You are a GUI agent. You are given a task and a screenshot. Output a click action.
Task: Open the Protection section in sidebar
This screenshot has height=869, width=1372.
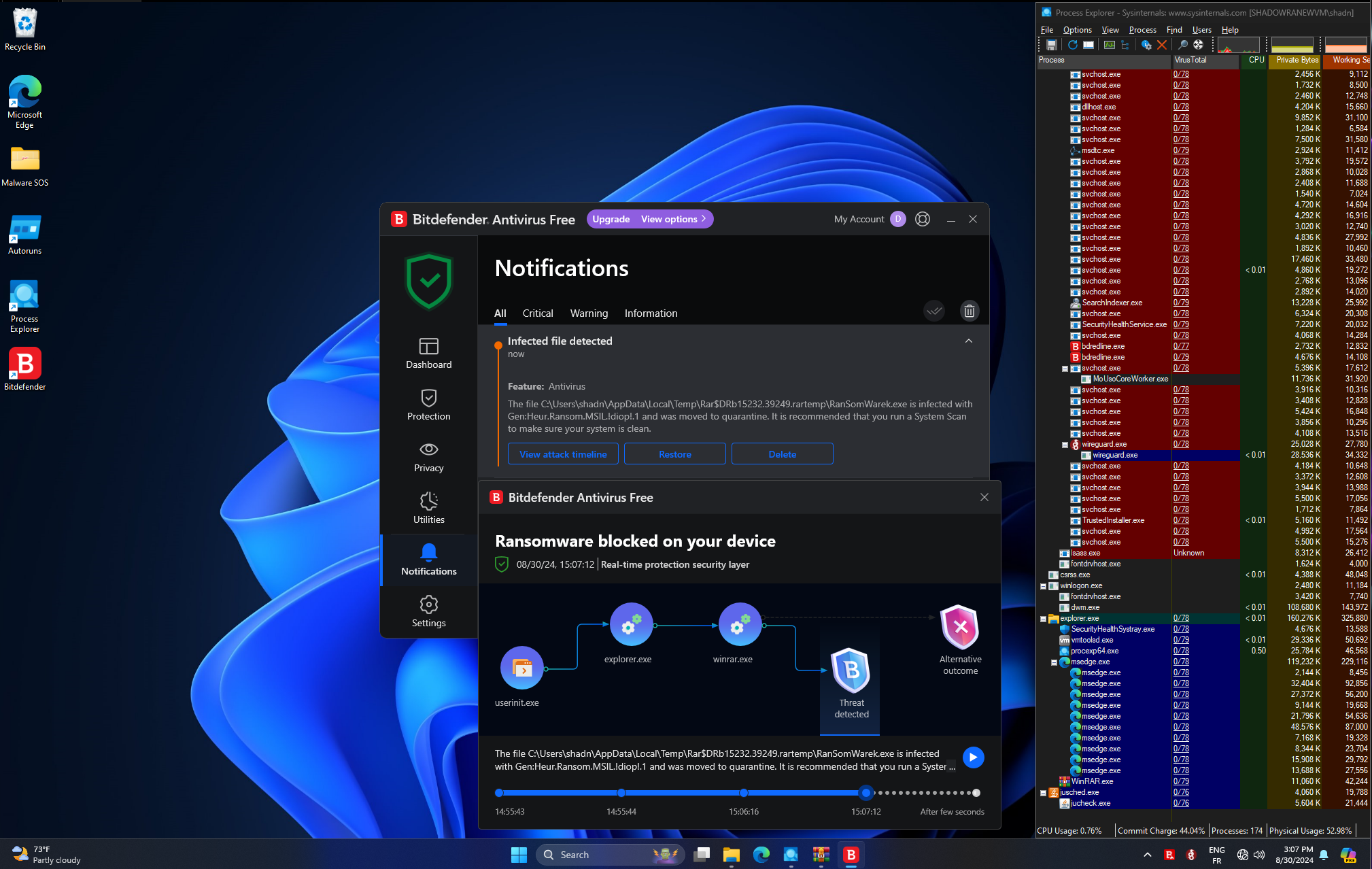click(x=428, y=405)
